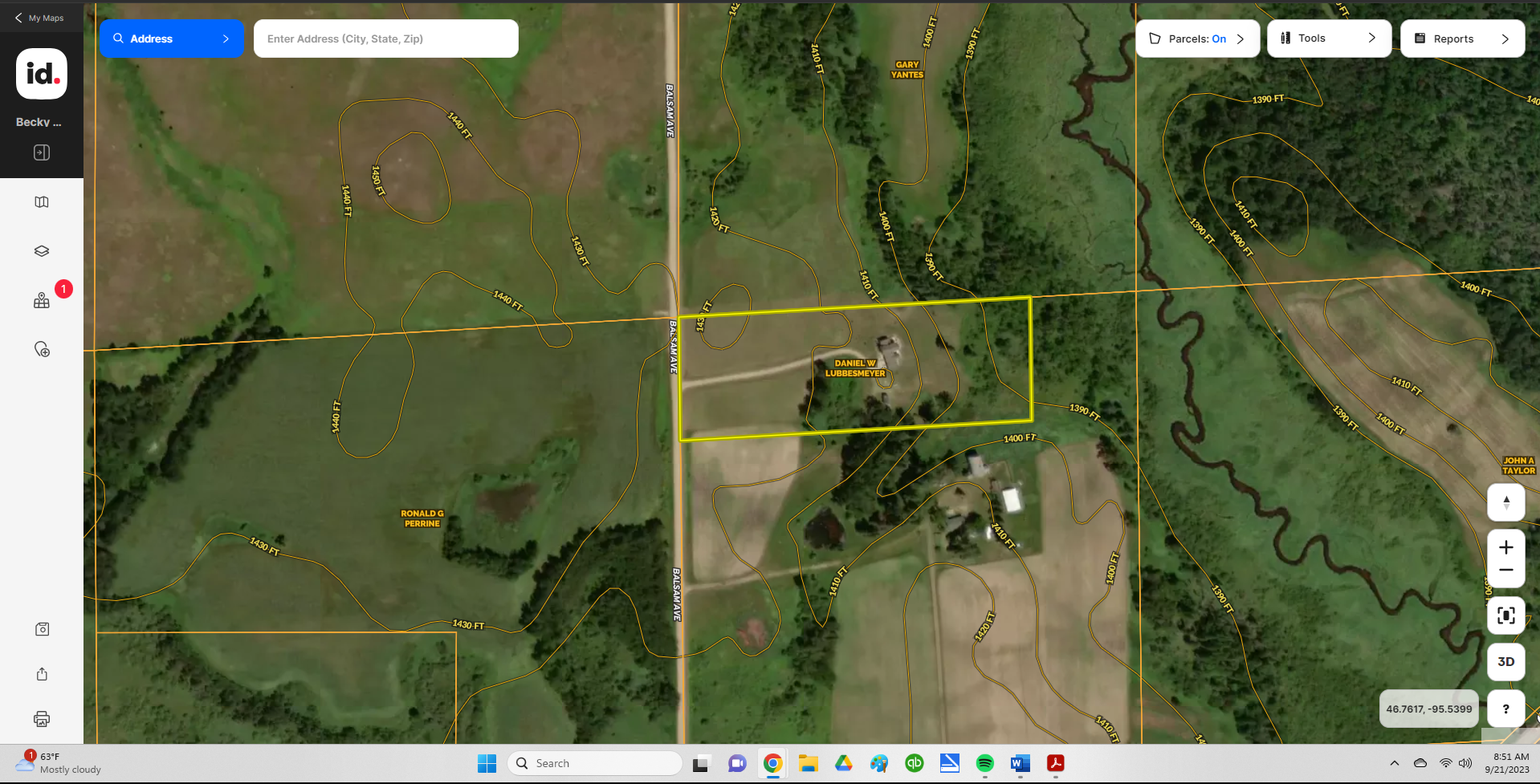This screenshot has height=784, width=1540.
Task: Reset map orientation with compass button
Action: 1505,502
